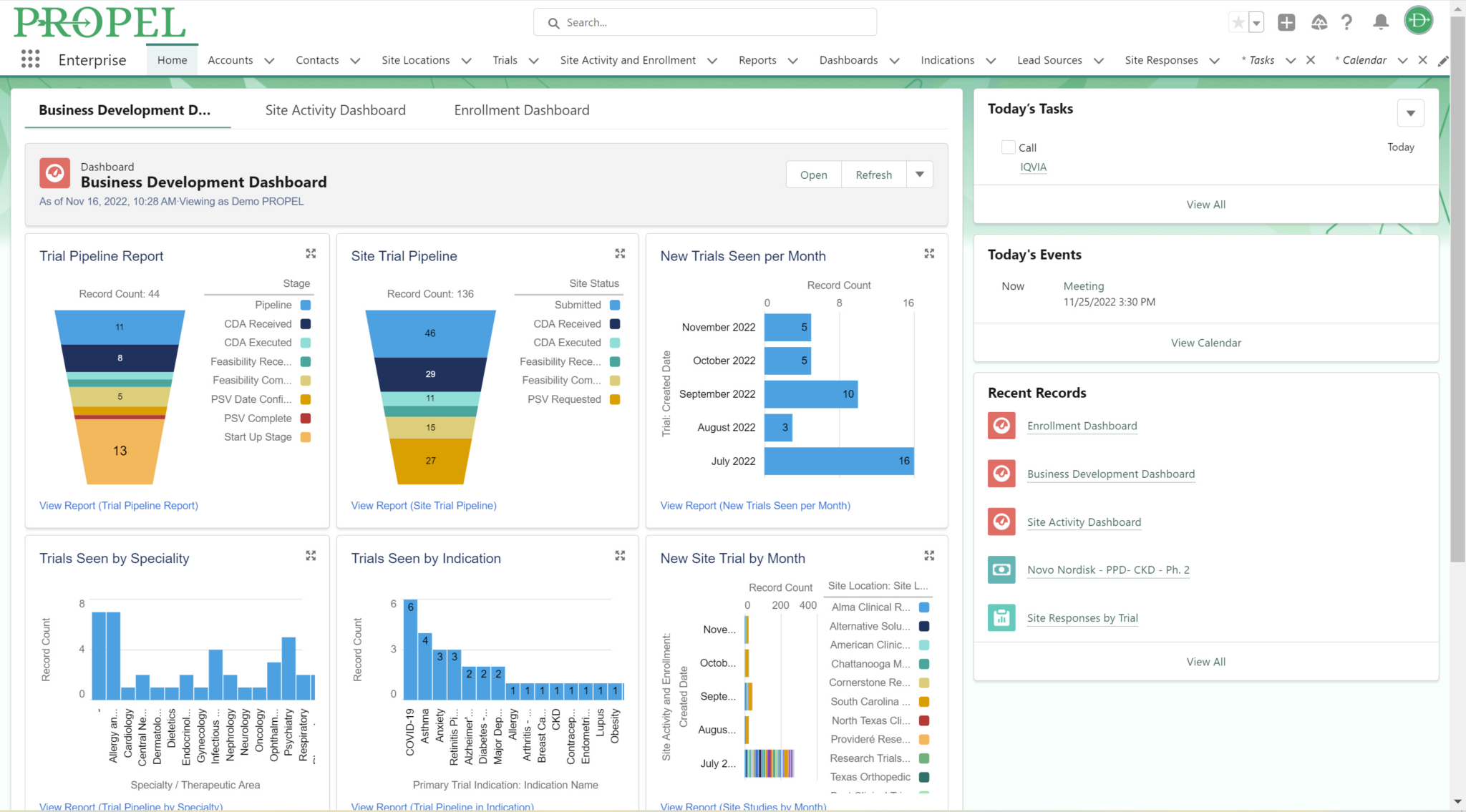This screenshot has height=812, width=1466.
Task: Click the Business Development Dashboard recent record icon
Action: [x=1001, y=474]
